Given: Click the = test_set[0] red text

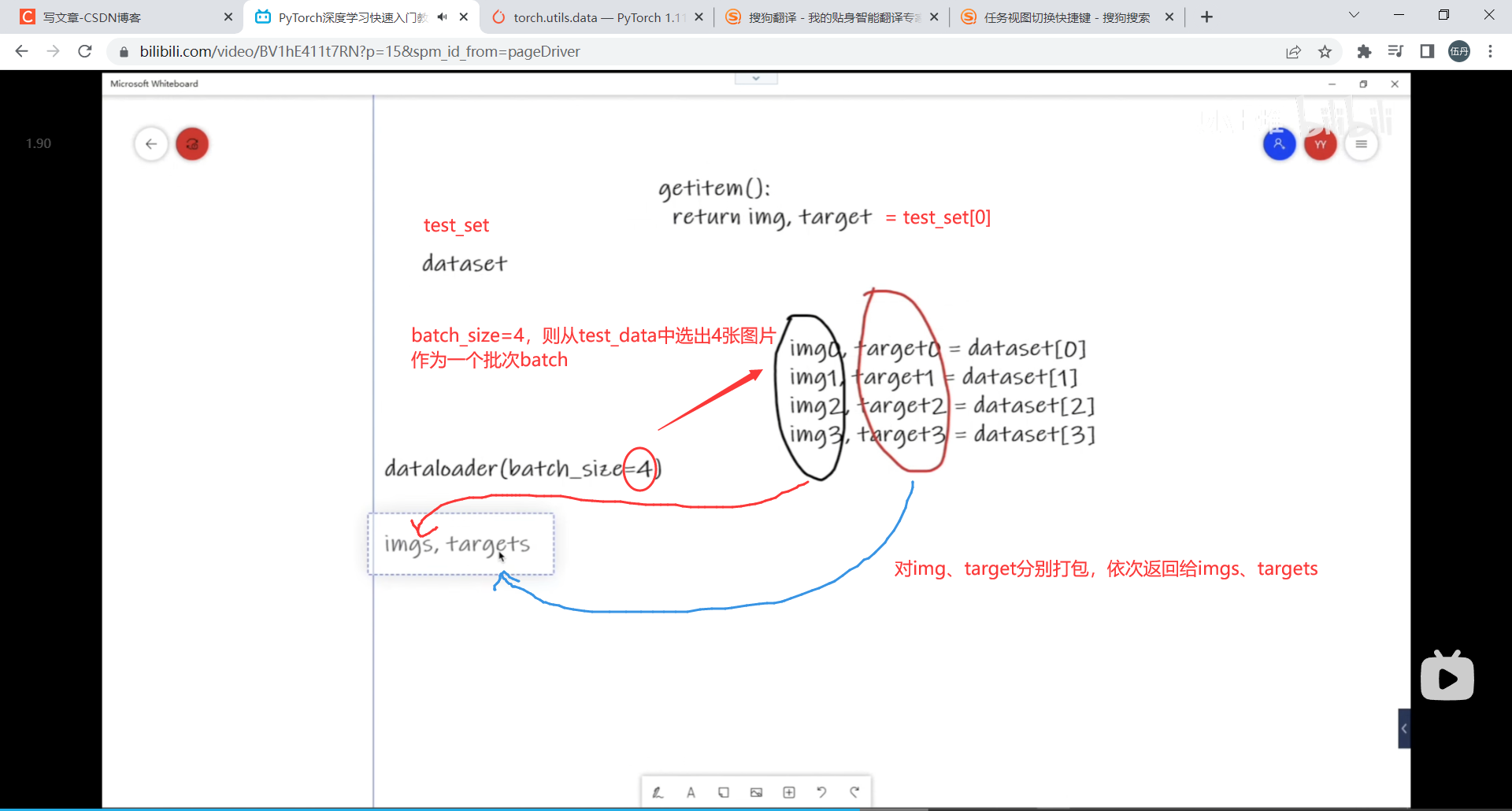Looking at the screenshot, I should tap(938, 217).
